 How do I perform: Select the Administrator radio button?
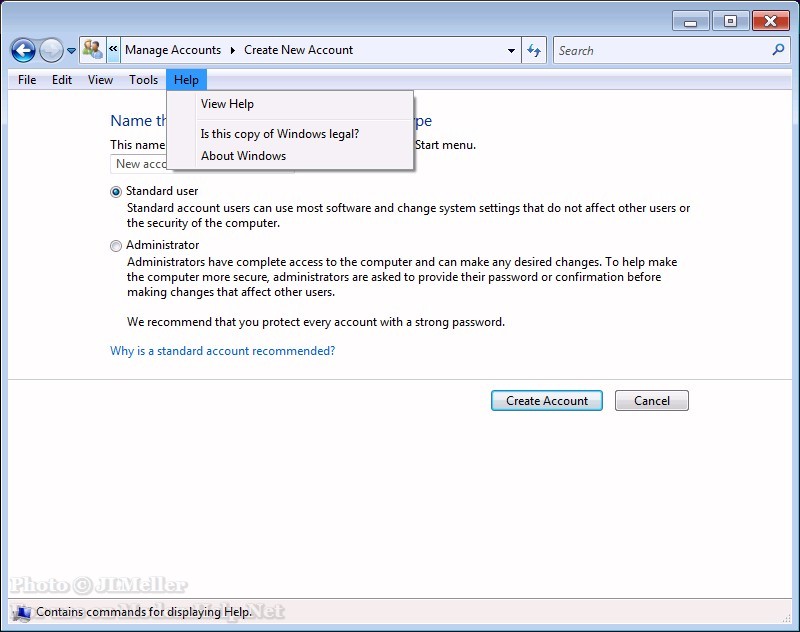click(116, 246)
